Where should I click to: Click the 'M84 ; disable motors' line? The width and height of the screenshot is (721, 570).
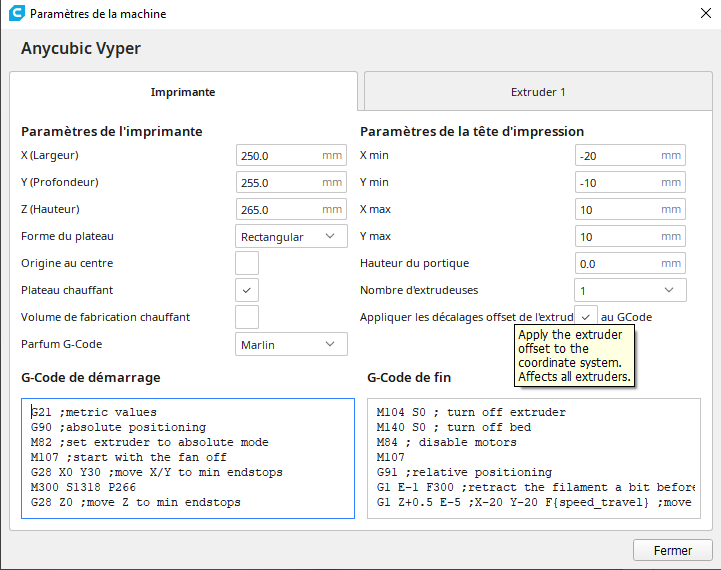click(446, 442)
